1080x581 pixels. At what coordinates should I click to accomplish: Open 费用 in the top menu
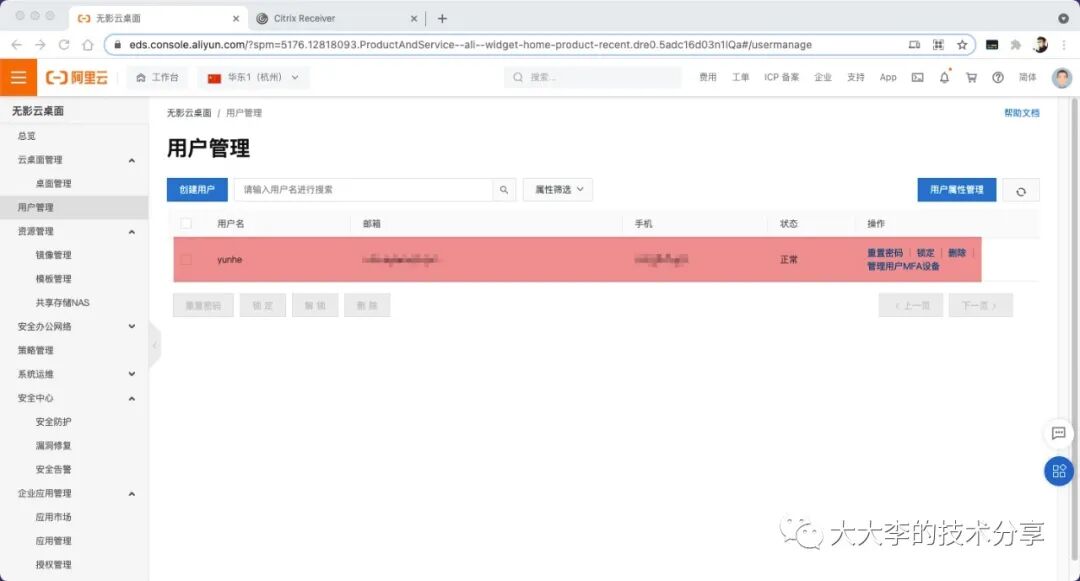click(x=707, y=77)
